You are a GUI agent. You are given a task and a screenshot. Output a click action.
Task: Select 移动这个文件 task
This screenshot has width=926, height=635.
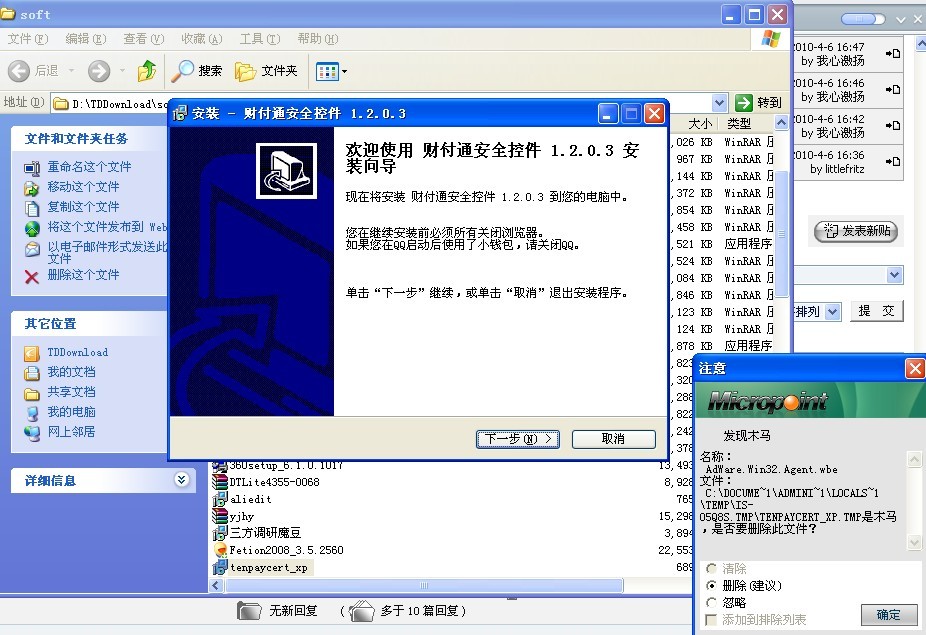point(83,187)
